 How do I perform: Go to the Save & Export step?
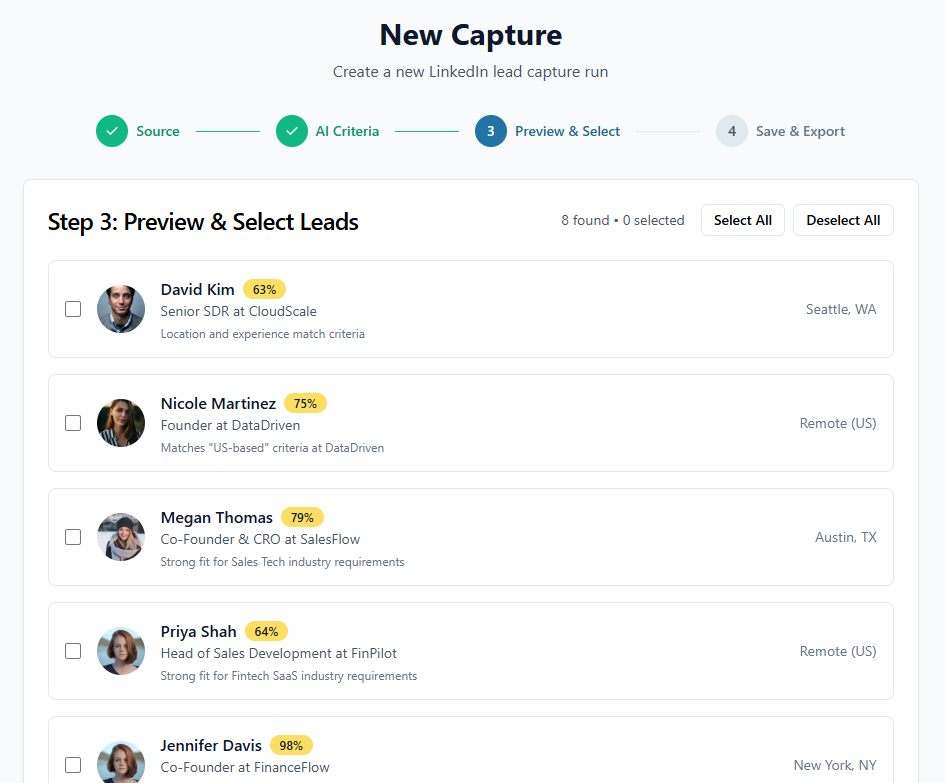pos(800,131)
